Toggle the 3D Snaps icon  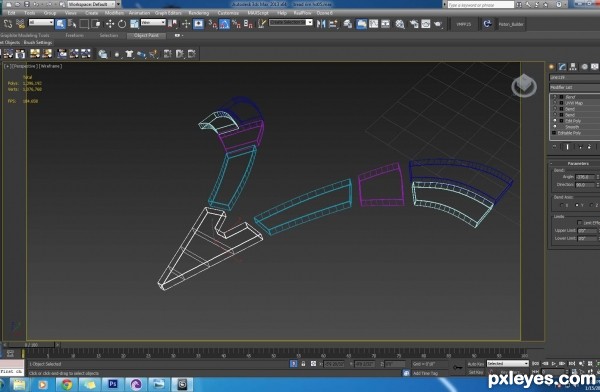[x=212, y=24]
